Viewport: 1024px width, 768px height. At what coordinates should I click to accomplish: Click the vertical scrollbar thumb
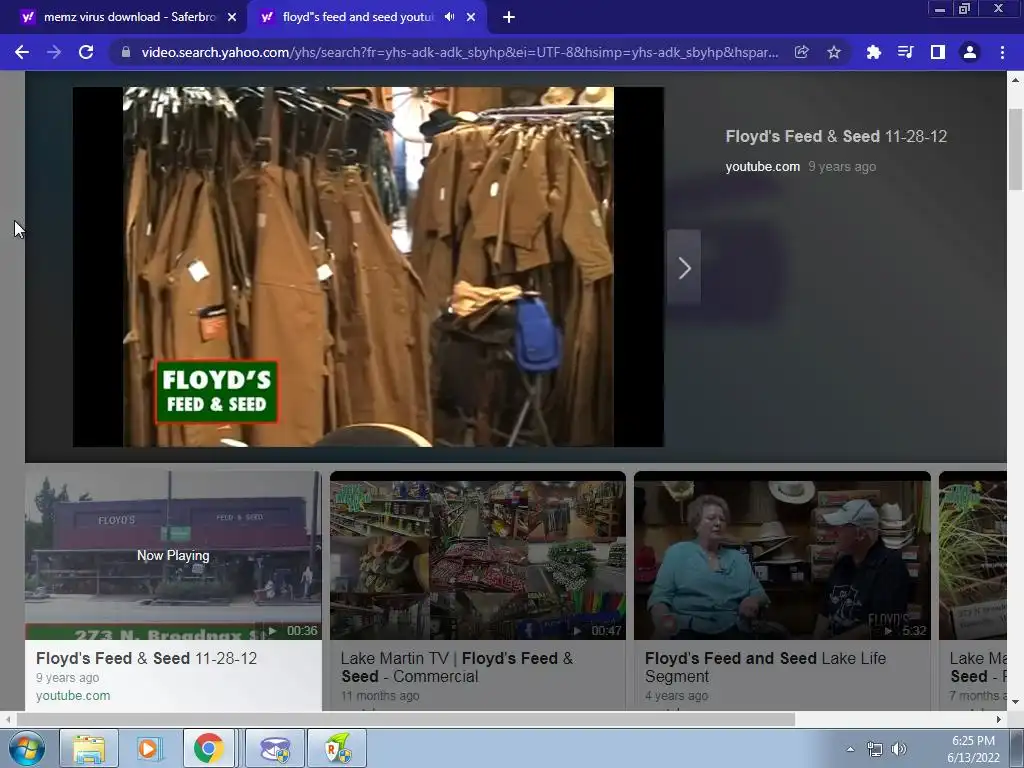click(x=1015, y=148)
